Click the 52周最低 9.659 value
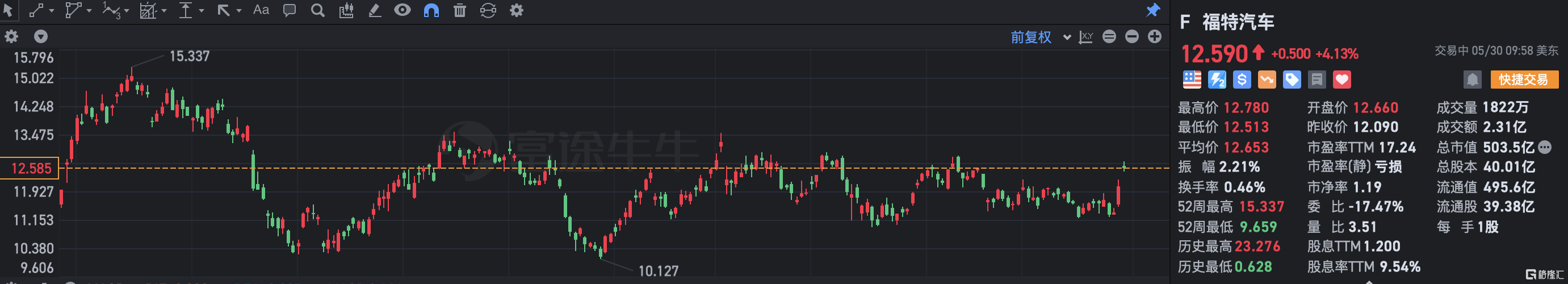The image size is (1568, 284). point(1258,227)
